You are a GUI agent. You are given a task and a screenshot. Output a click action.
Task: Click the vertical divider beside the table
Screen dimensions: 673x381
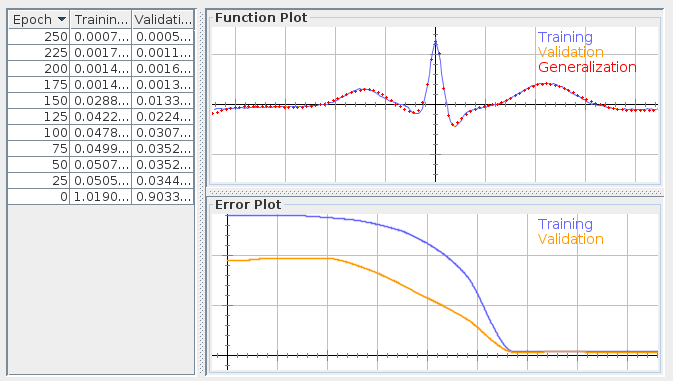coord(200,192)
